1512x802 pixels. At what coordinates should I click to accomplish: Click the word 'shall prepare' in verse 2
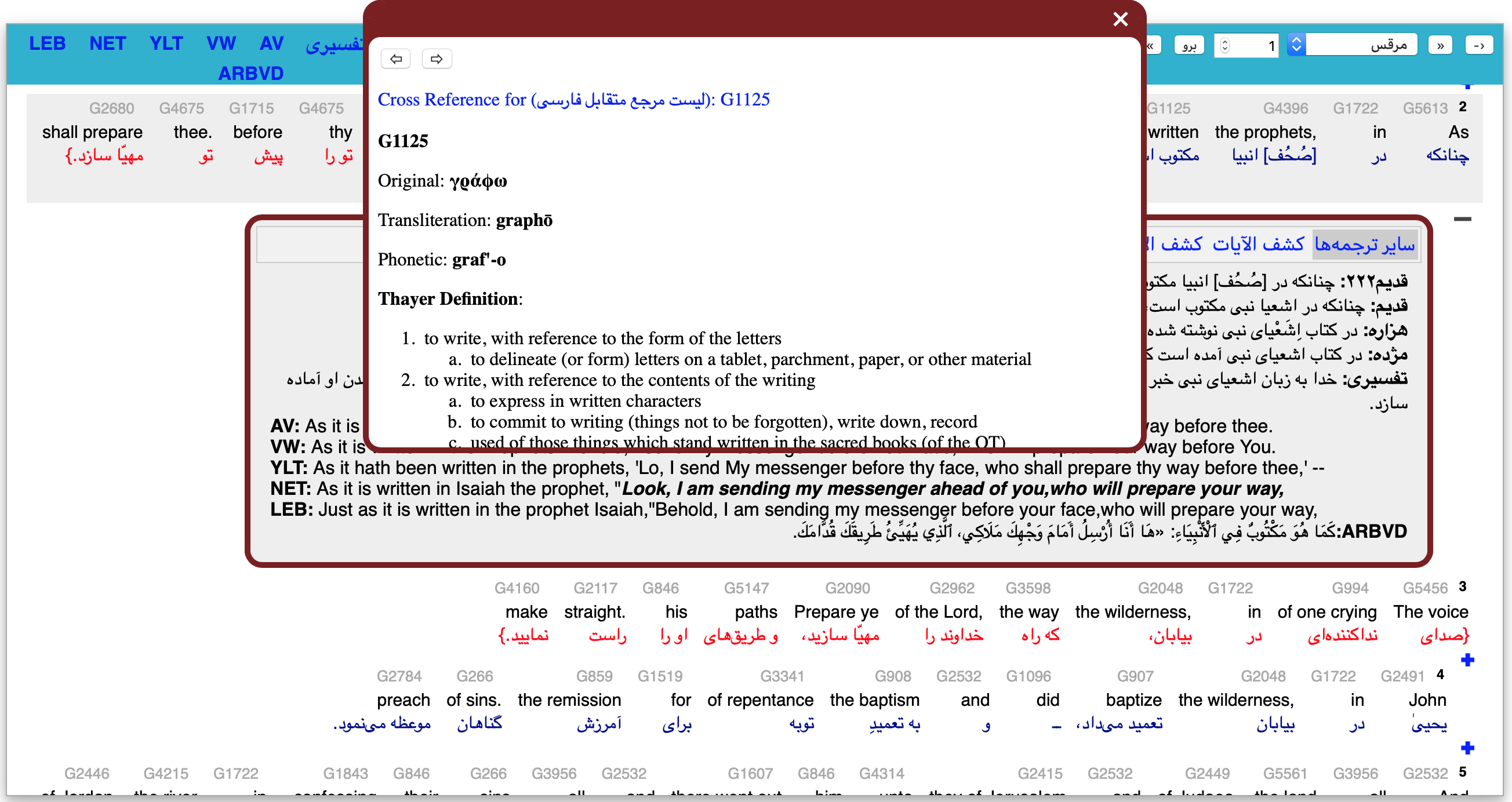coord(92,133)
